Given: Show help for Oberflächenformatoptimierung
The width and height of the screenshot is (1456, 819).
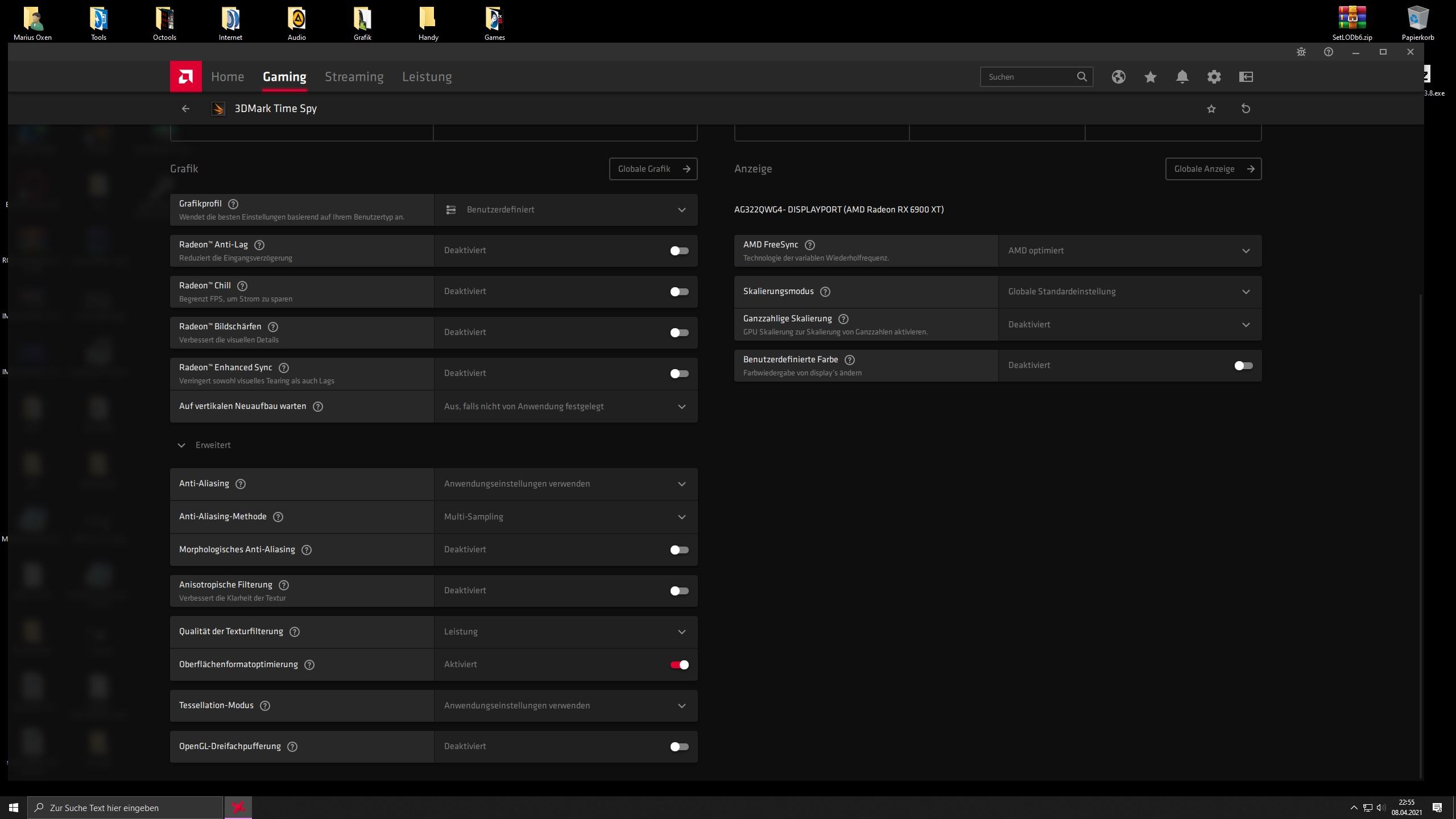Looking at the screenshot, I should click(309, 664).
